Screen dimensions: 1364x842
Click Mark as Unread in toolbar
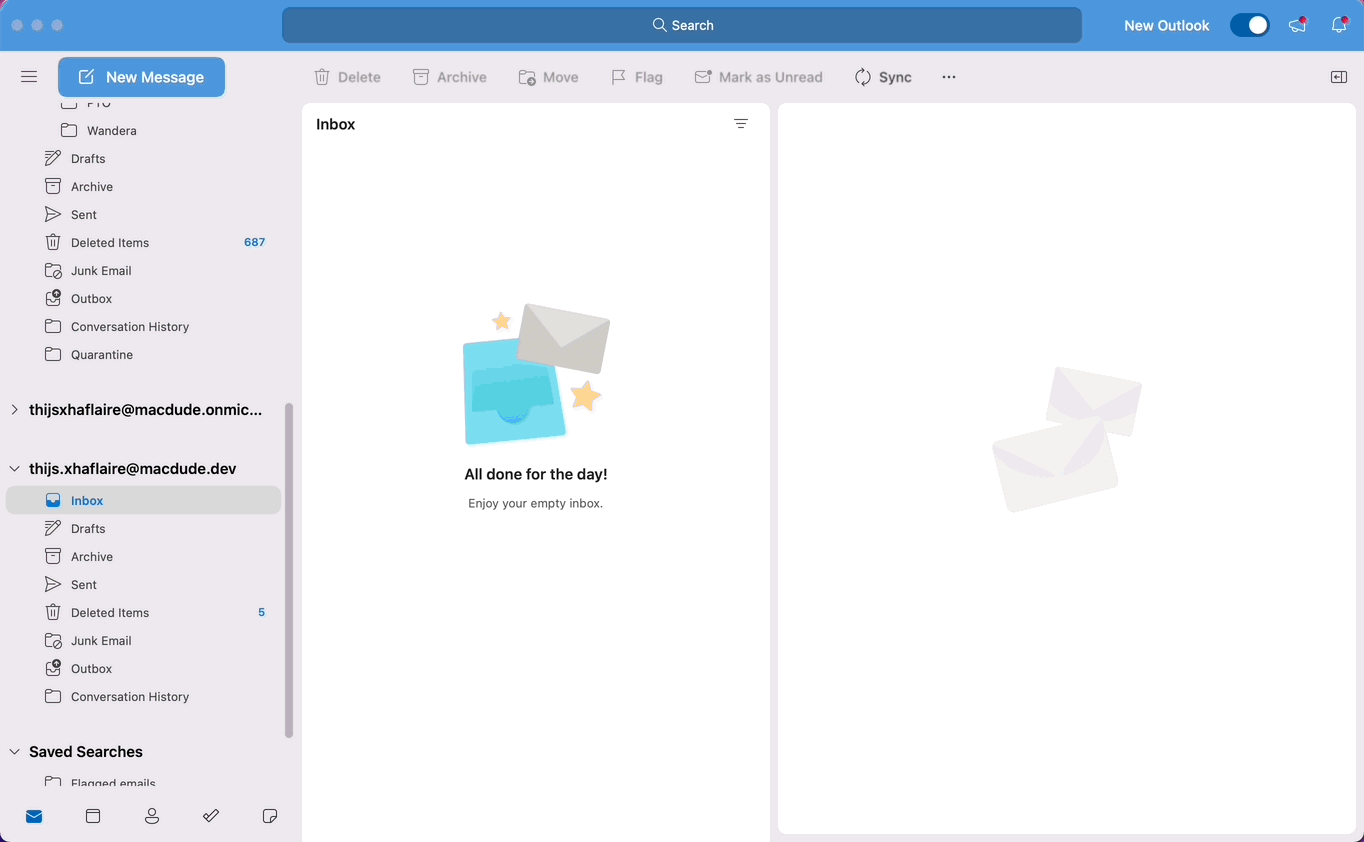pyautogui.click(x=758, y=77)
